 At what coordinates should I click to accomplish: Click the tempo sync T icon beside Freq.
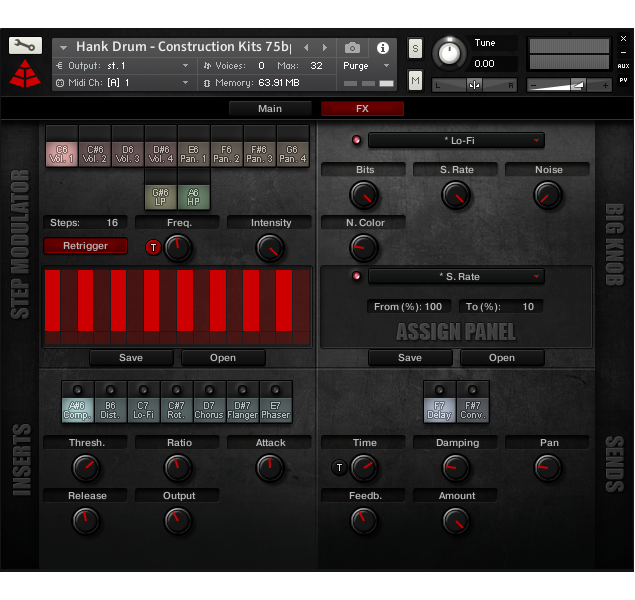pyautogui.click(x=153, y=247)
